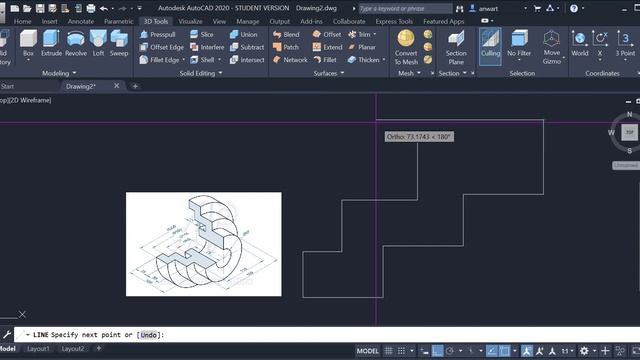Toggle the Culling button

point(490,46)
